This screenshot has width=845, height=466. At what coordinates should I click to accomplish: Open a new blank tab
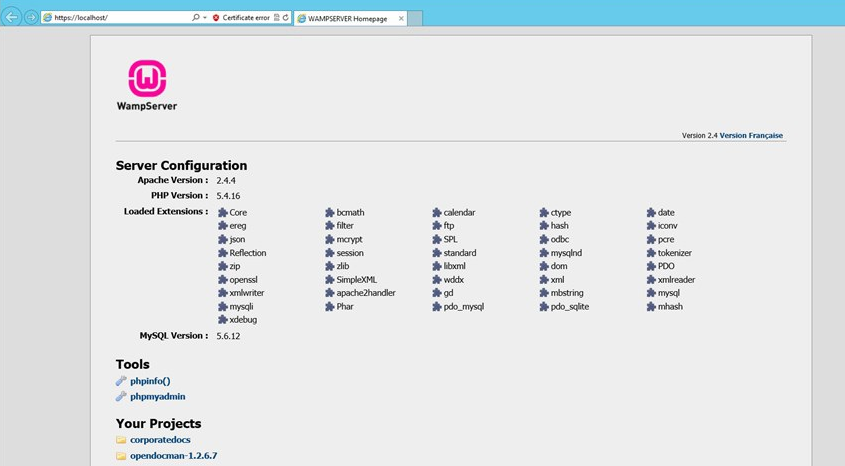(x=415, y=18)
